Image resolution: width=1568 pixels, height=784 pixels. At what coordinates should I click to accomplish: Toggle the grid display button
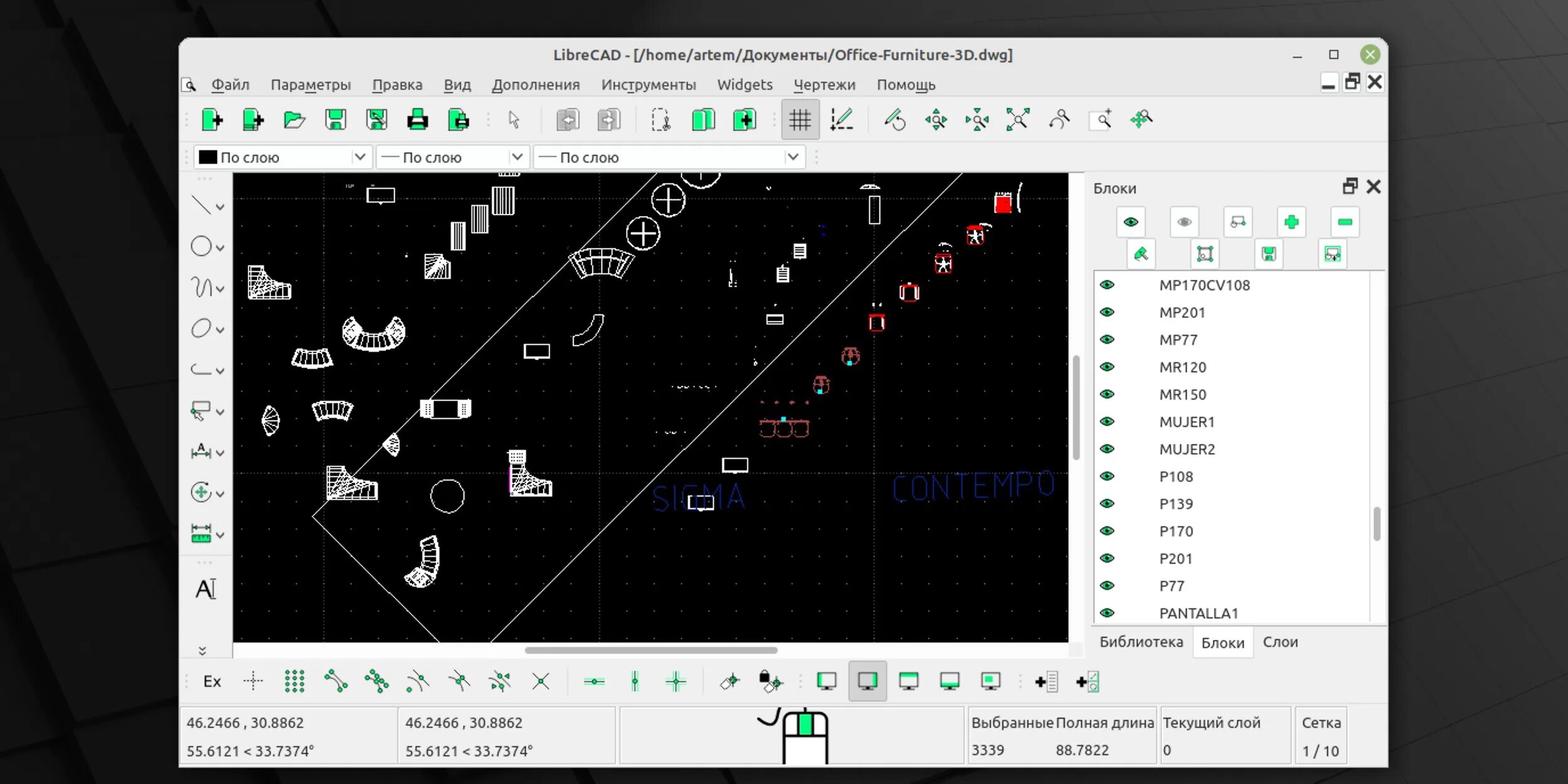800,119
